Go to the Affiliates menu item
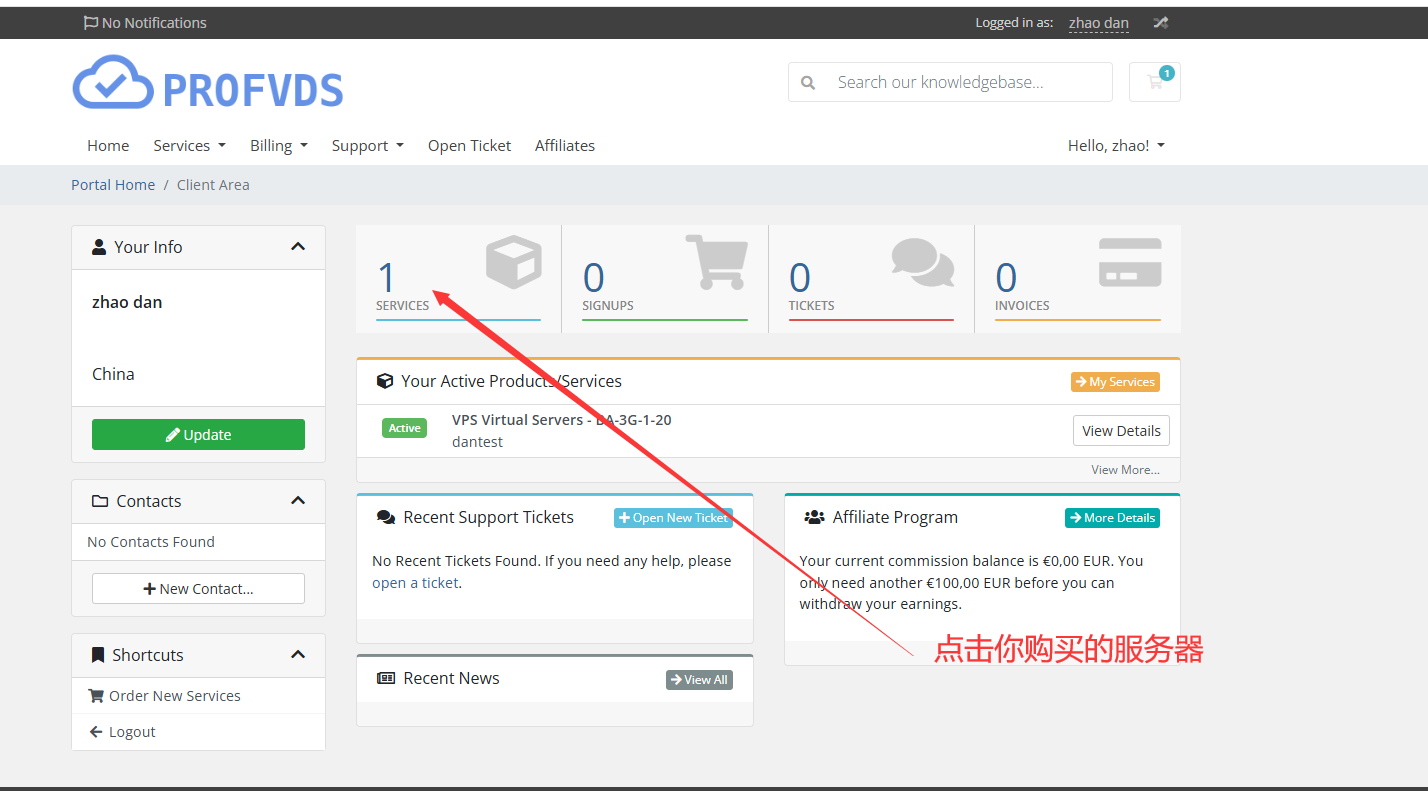The width and height of the screenshot is (1428, 791). coord(564,145)
